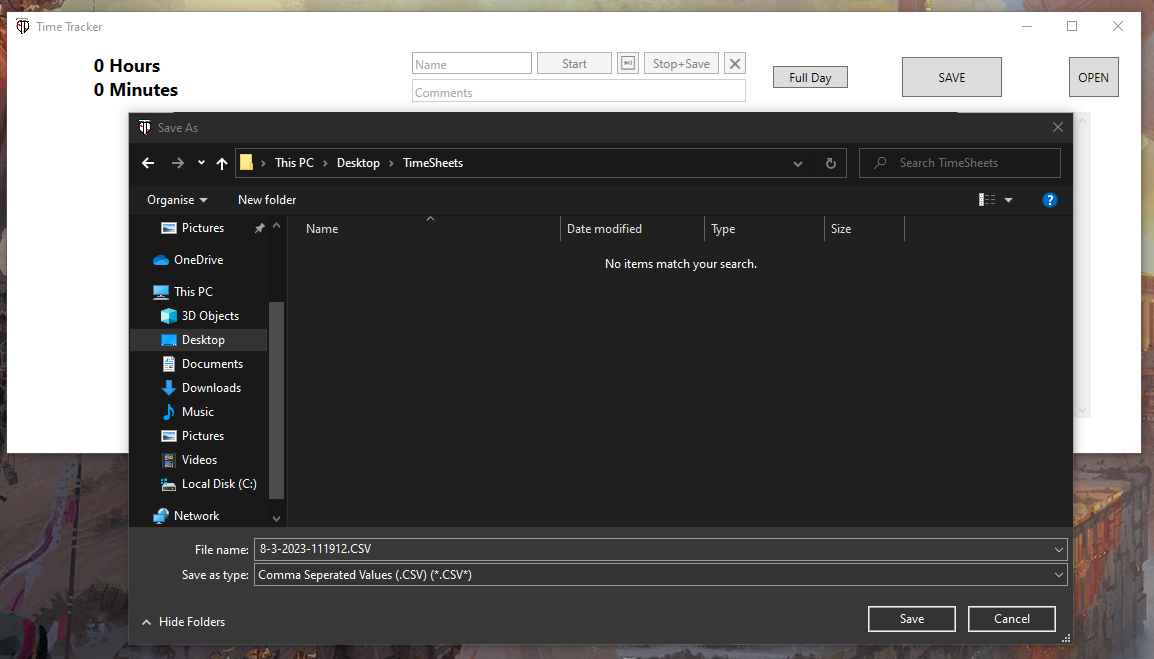Click the OPEN button in Time Tracker
1154x659 pixels.
click(1093, 77)
